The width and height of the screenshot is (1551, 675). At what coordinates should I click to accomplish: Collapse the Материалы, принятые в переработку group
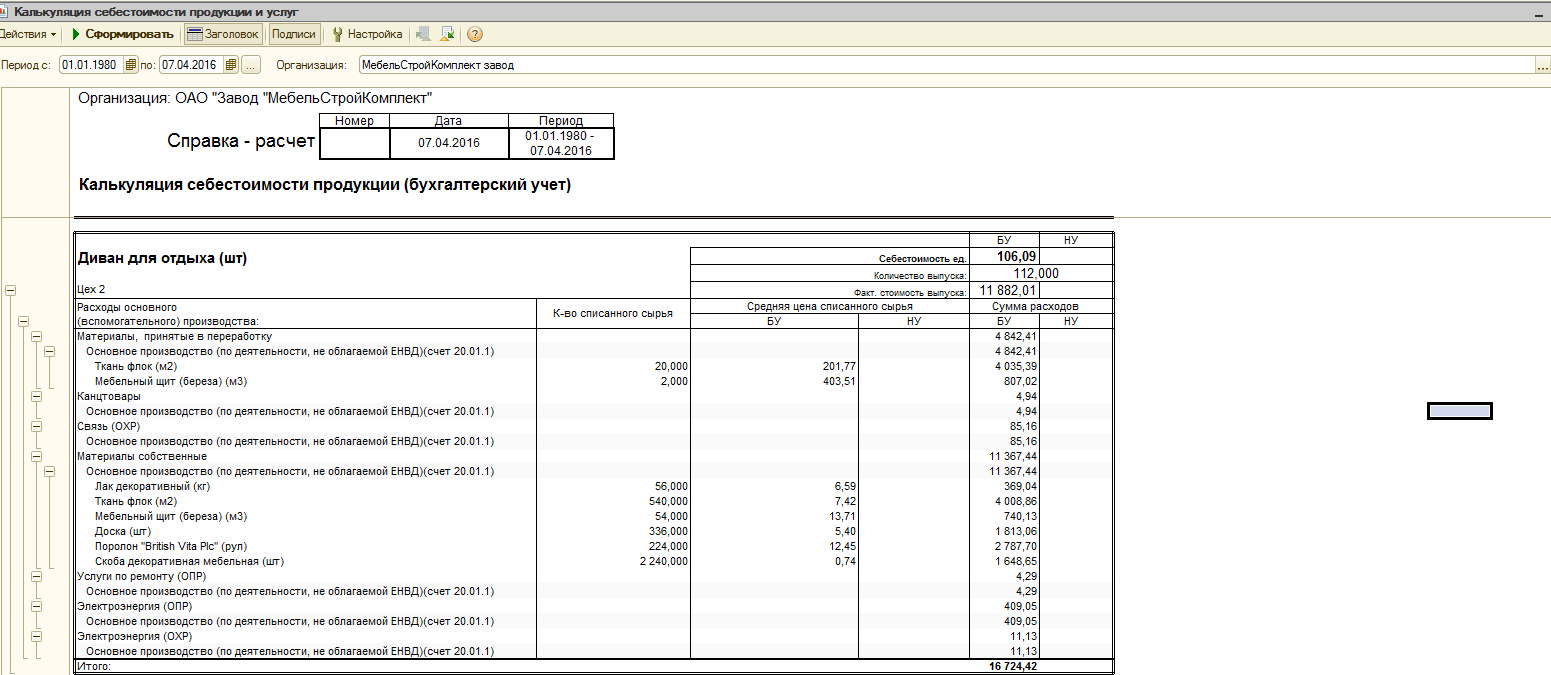[x=37, y=337]
